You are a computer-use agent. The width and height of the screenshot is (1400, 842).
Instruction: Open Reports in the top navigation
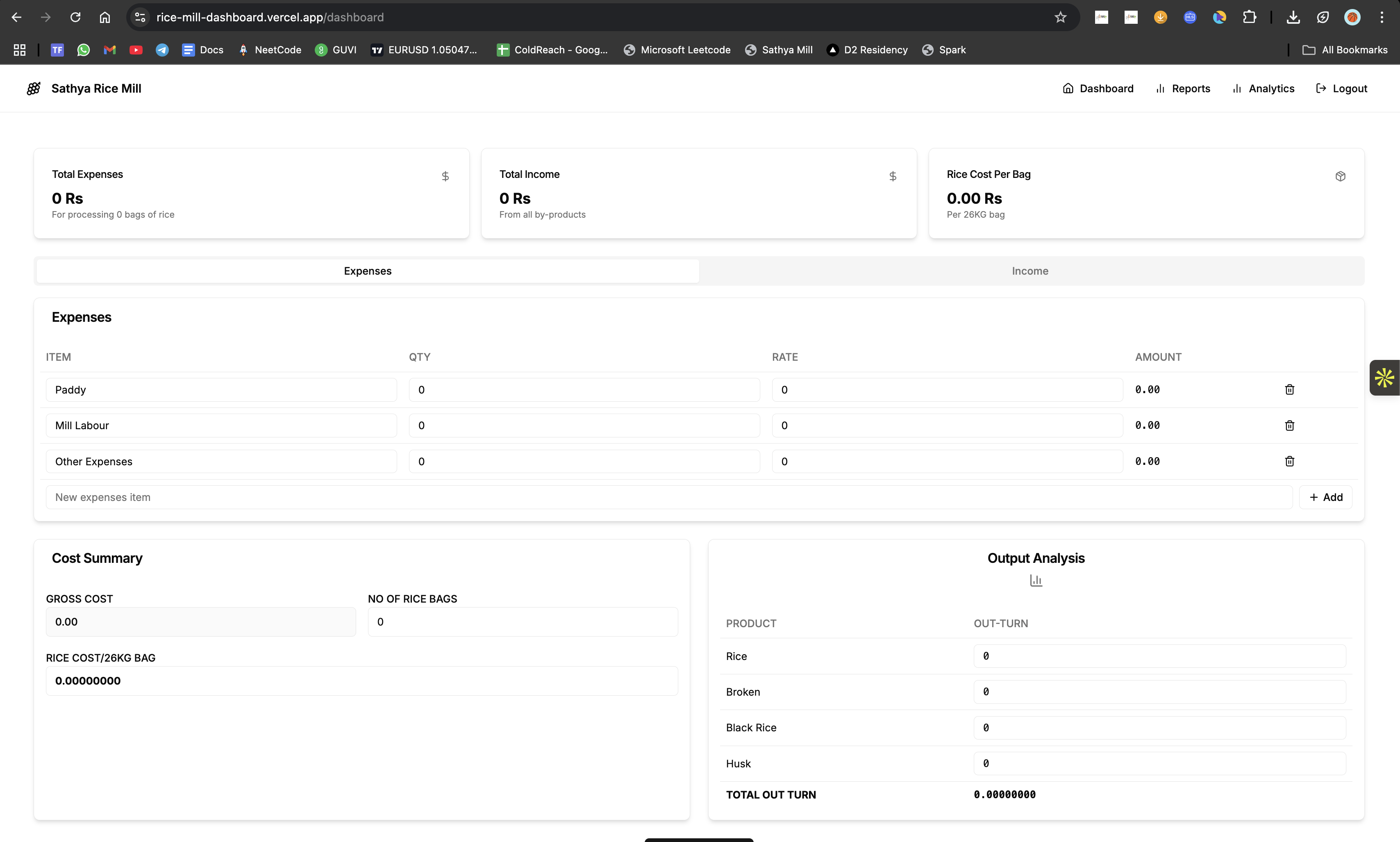1183,89
